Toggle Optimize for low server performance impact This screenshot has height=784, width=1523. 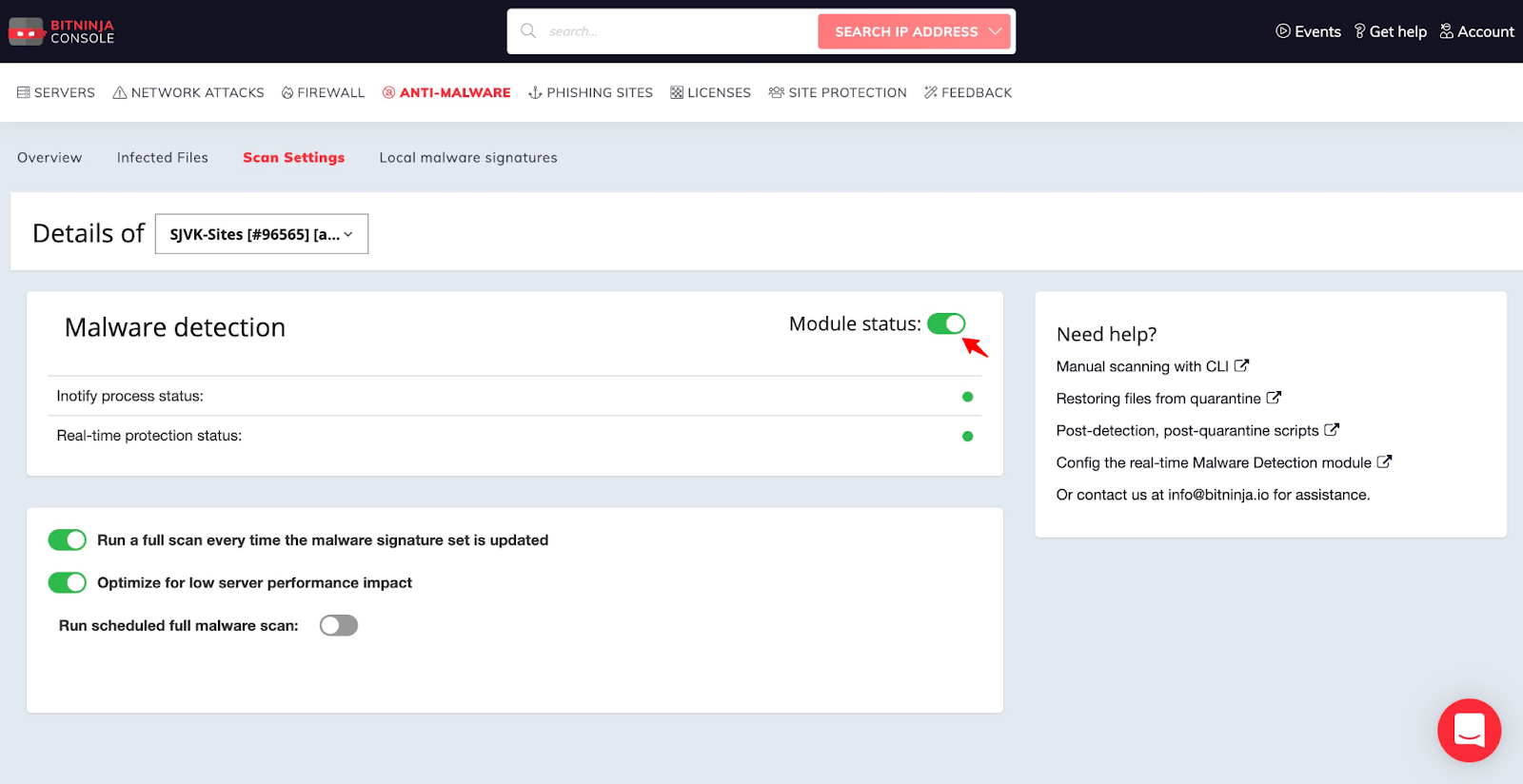click(68, 582)
